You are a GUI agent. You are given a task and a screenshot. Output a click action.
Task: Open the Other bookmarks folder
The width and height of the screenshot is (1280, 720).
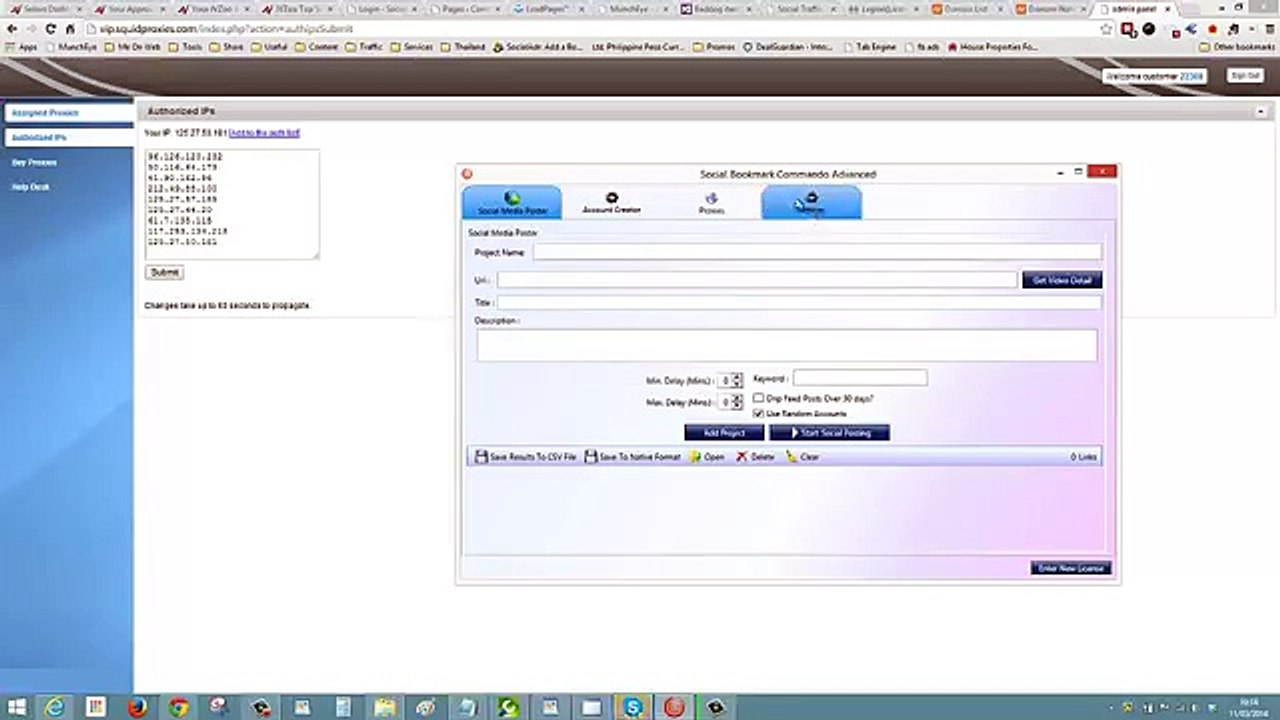pos(1237,47)
